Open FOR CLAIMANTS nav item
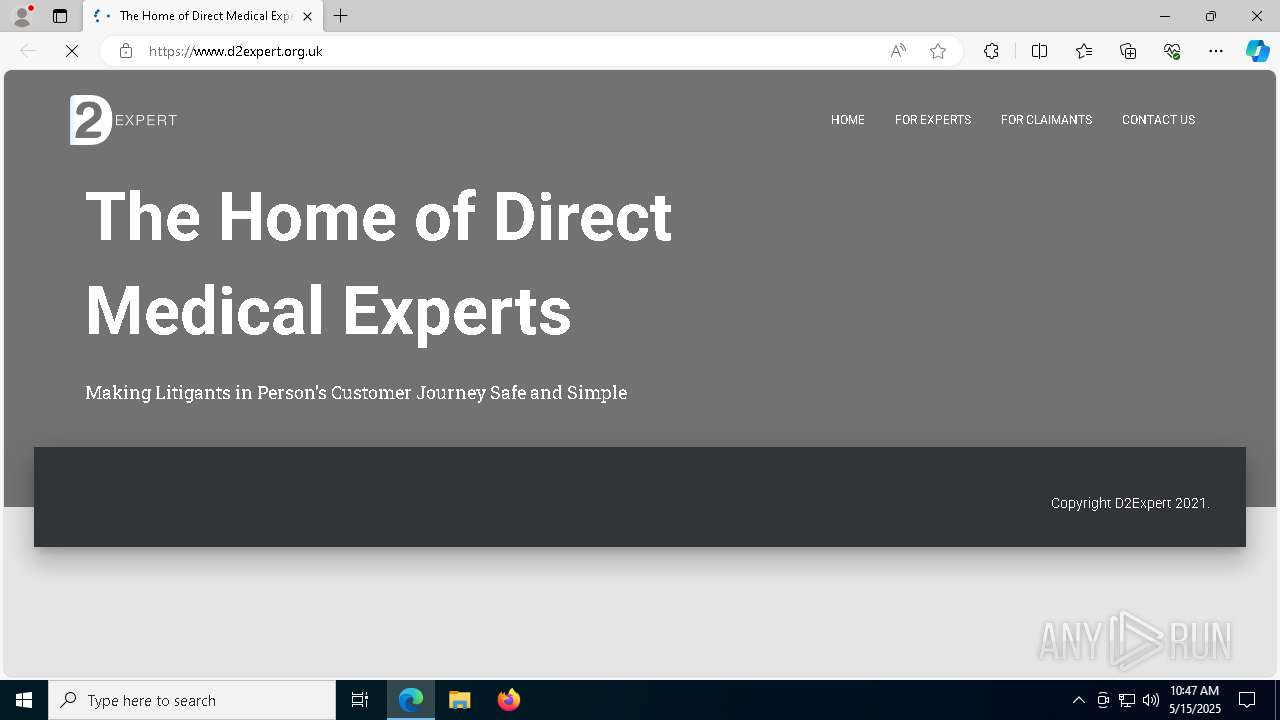 pyautogui.click(x=1046, y=120)
